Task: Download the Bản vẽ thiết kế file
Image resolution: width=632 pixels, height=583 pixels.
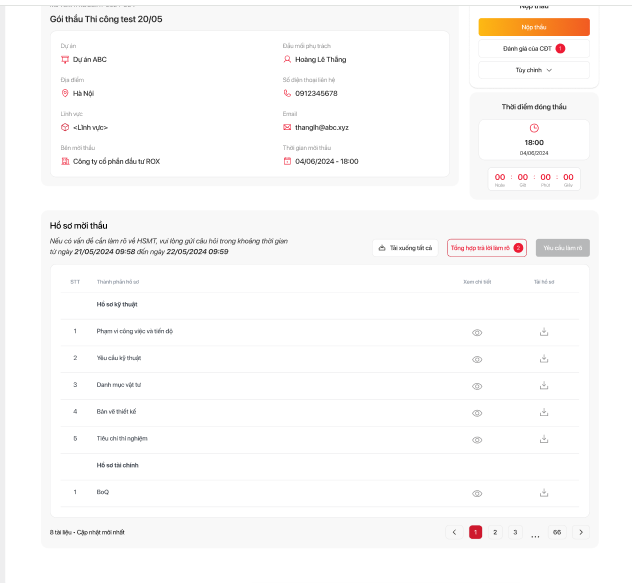Action: tap(544, 412)
